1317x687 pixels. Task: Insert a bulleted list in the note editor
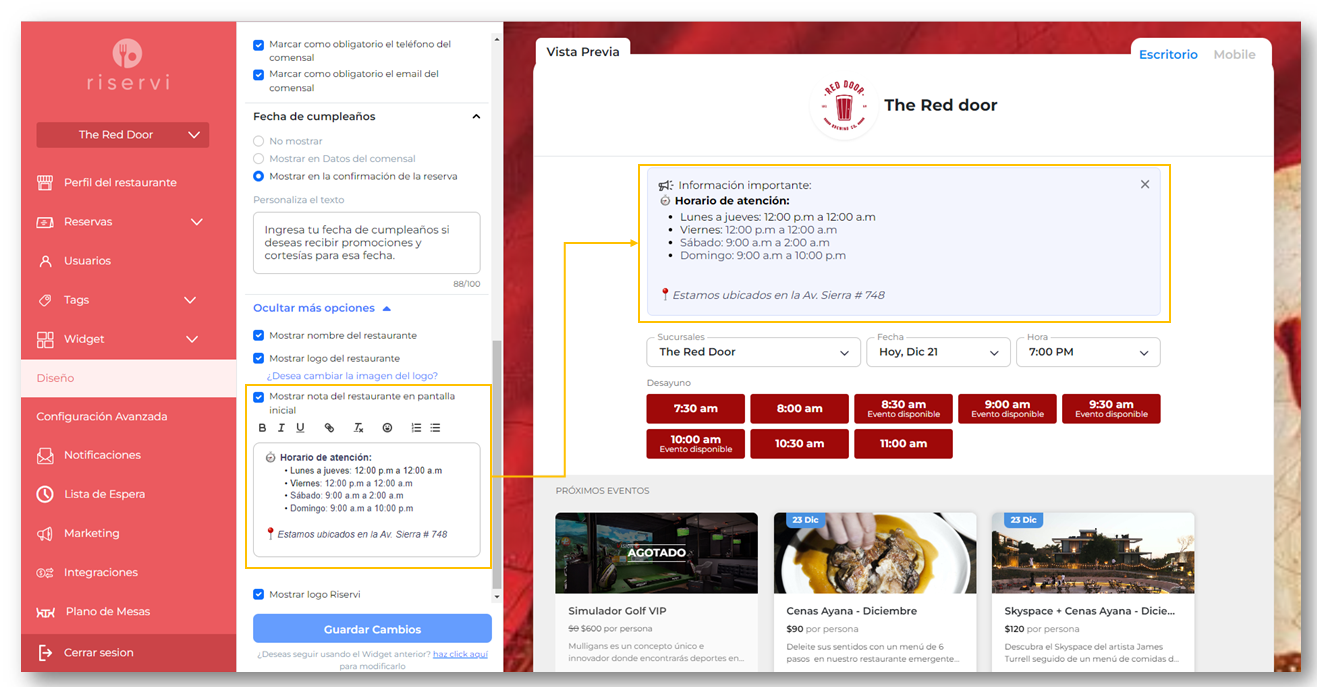[x=435, y=428]
